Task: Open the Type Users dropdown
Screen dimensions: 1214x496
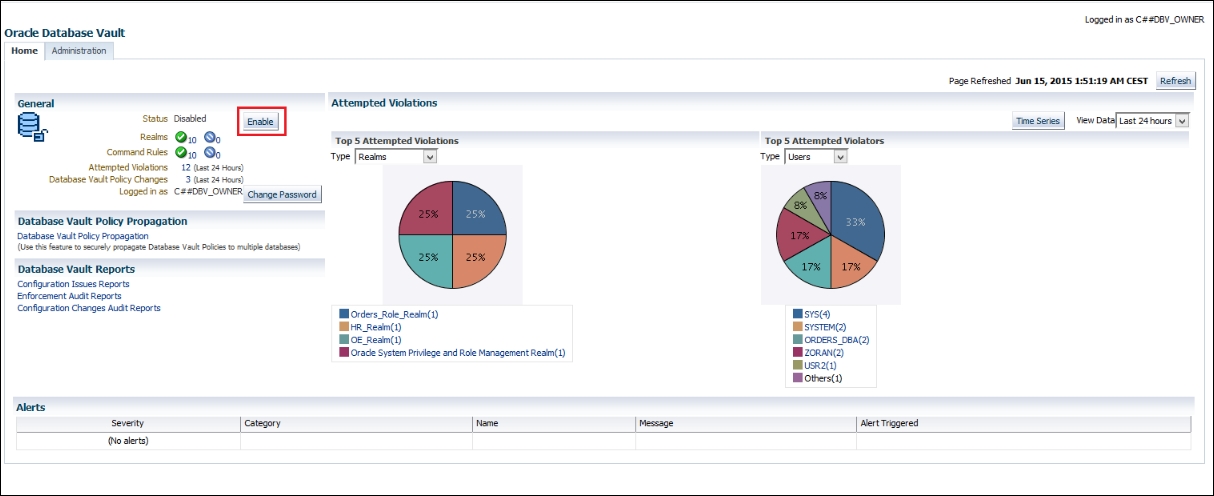Action: click(815, 157)
